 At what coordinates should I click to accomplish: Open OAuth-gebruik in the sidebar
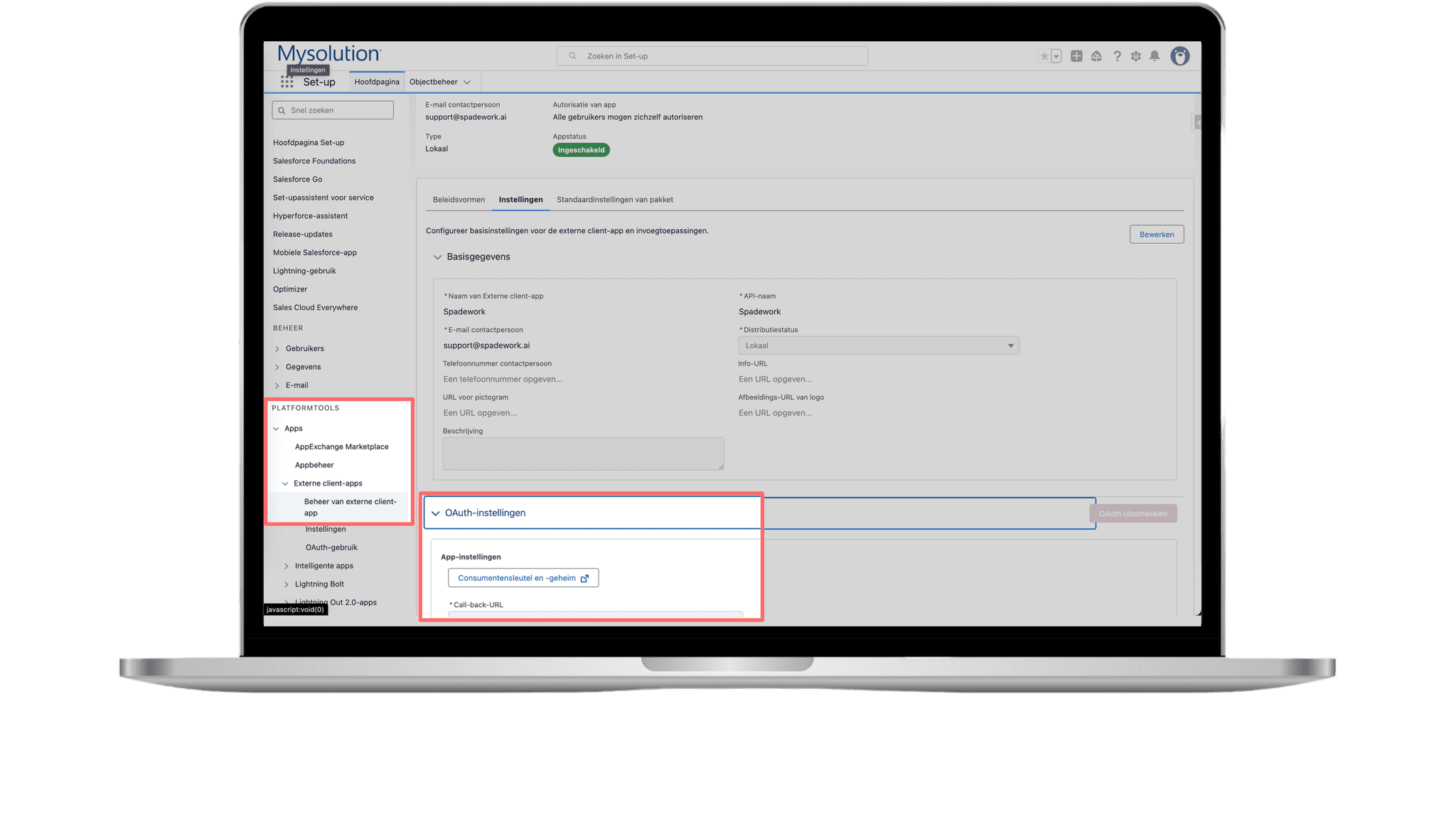[331, 547]
